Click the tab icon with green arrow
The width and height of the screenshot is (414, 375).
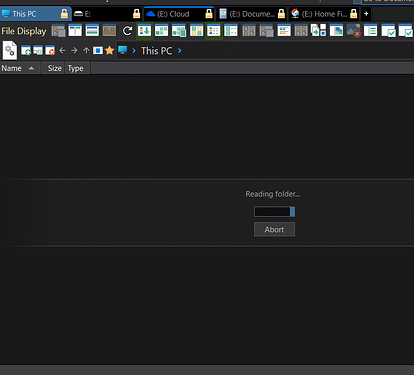tap(38, 50)
